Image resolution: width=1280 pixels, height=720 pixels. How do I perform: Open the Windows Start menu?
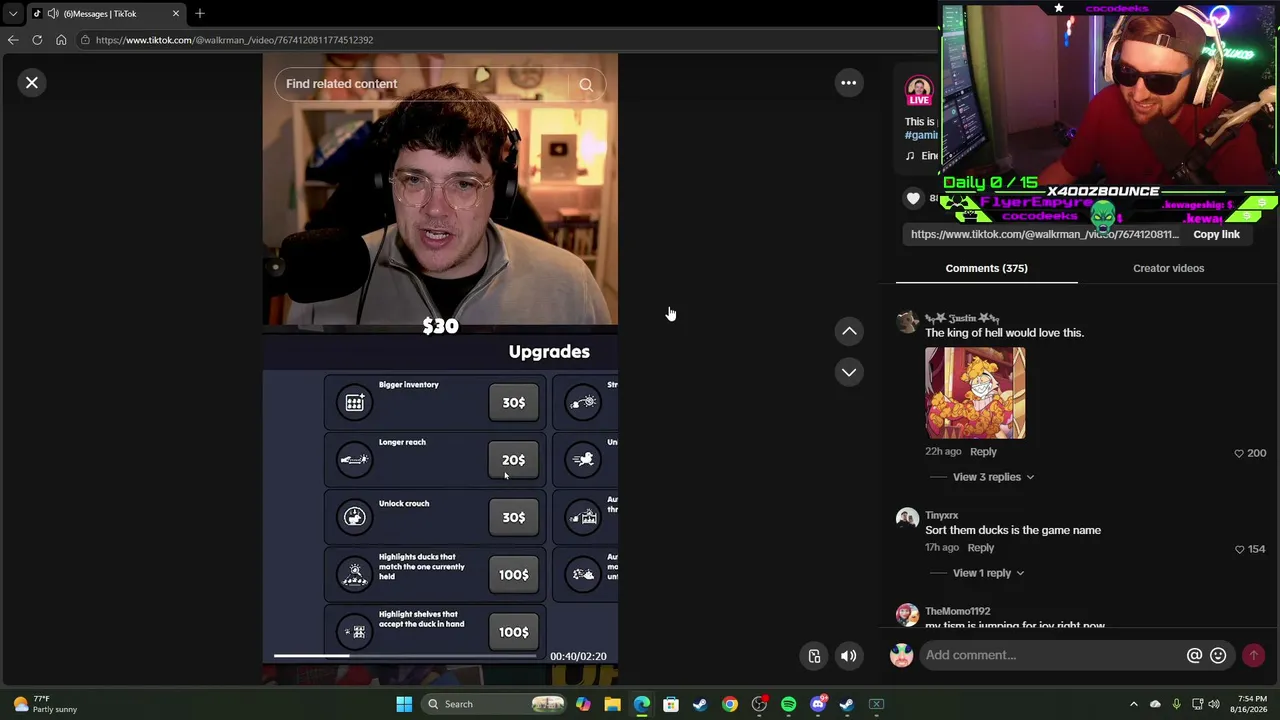404,704
